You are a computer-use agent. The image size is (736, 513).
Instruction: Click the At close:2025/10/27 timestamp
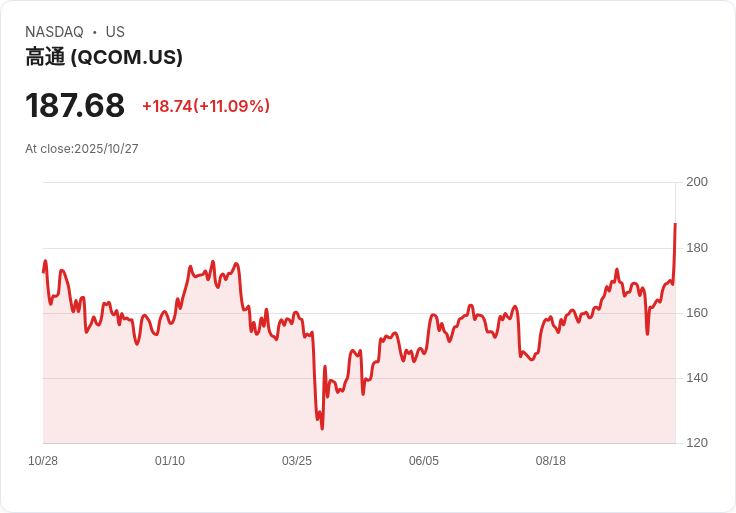(x=82, y=149)
